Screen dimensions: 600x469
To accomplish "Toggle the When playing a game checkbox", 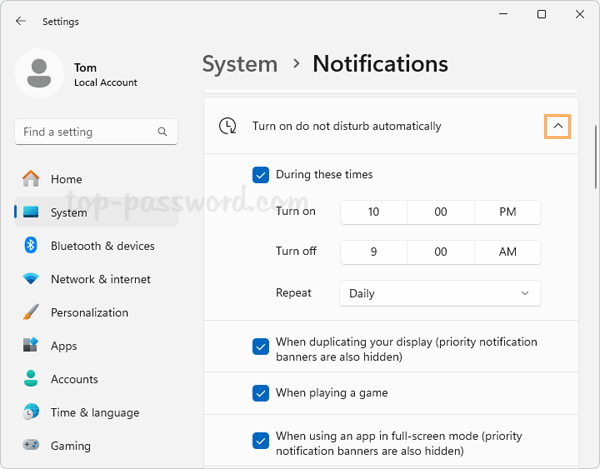I will 261,393.
